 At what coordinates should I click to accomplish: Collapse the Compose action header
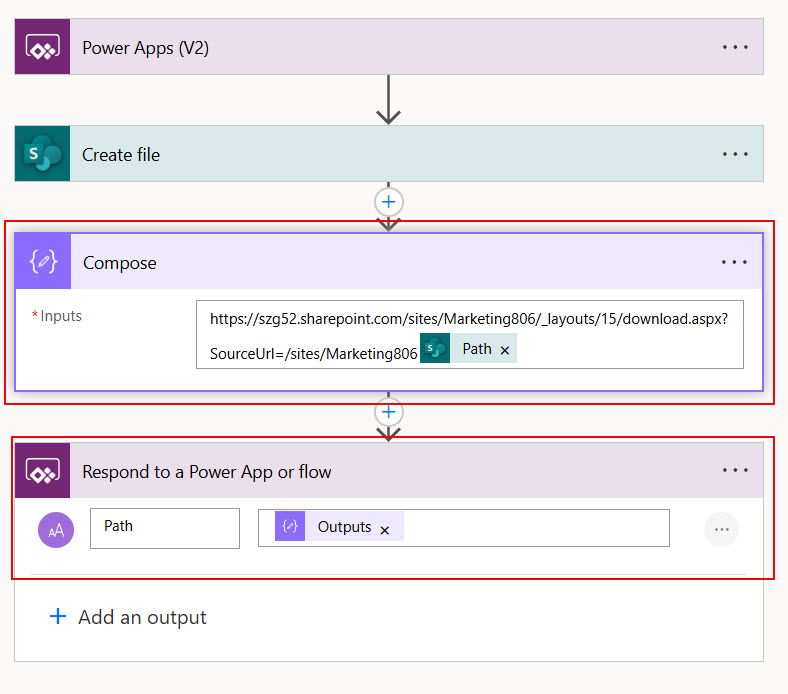[x=389, y=261]
